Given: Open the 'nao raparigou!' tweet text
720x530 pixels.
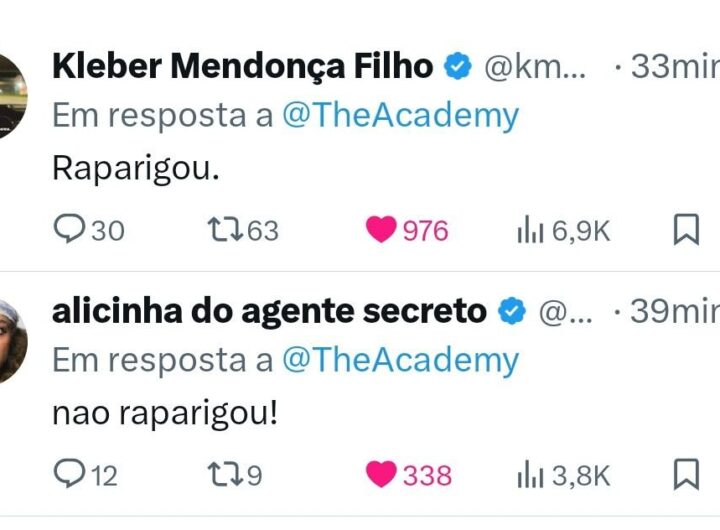Looking at the screenshot, I should 165,414.
